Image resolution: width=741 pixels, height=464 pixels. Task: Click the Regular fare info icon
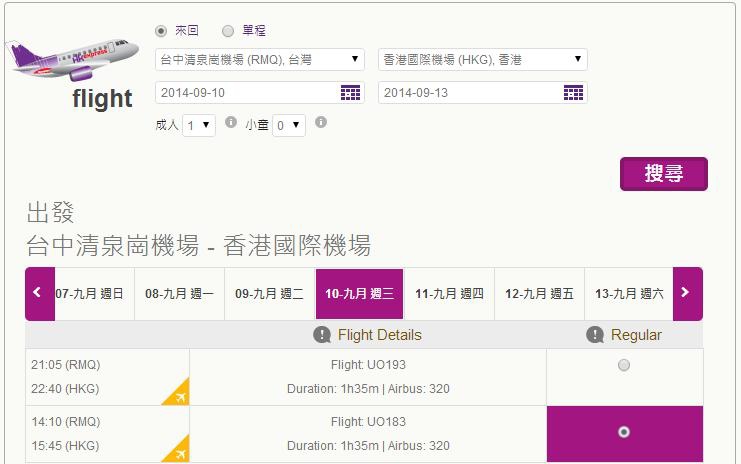[x=595, y=335]
